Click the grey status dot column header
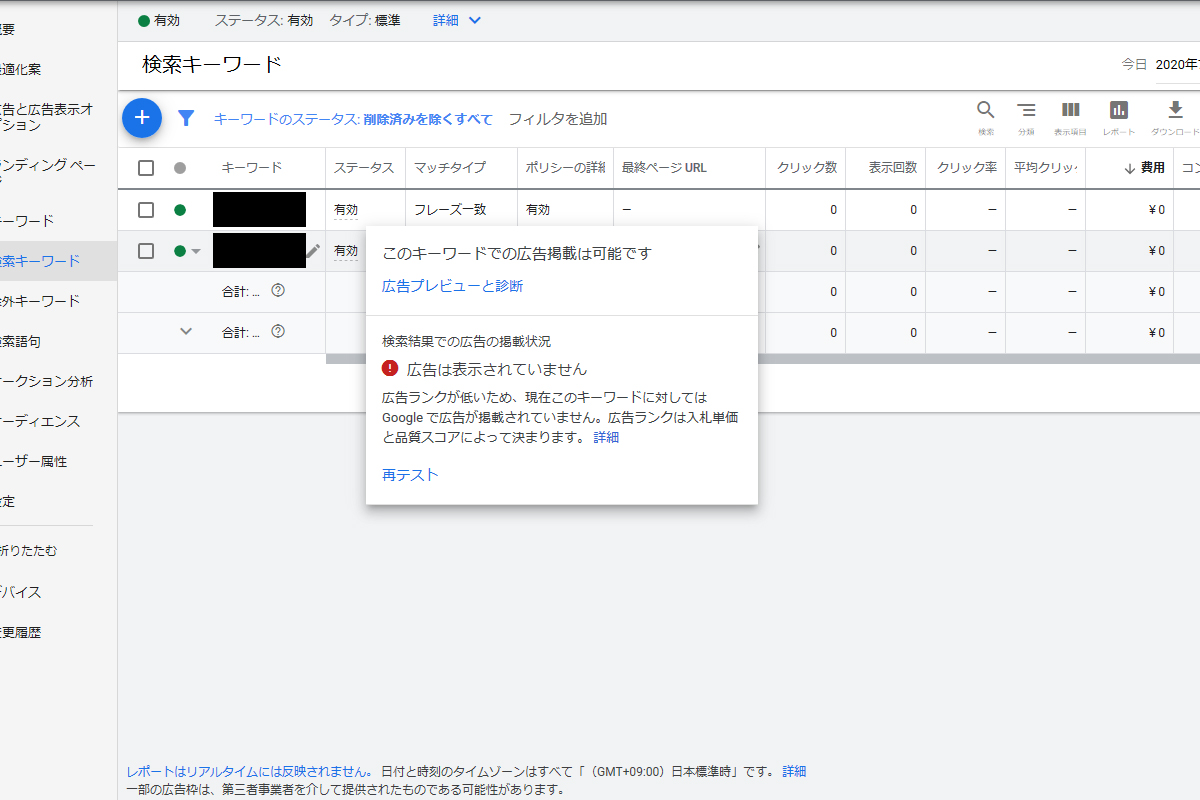This screenshot has height=800, width=1200. (180, 168)
